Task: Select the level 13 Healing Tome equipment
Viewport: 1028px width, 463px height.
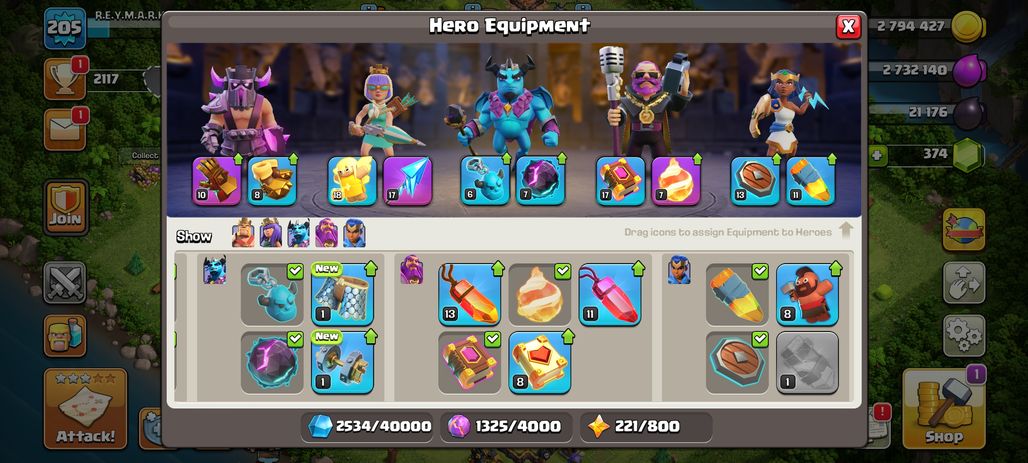Action: click(469, 294)
